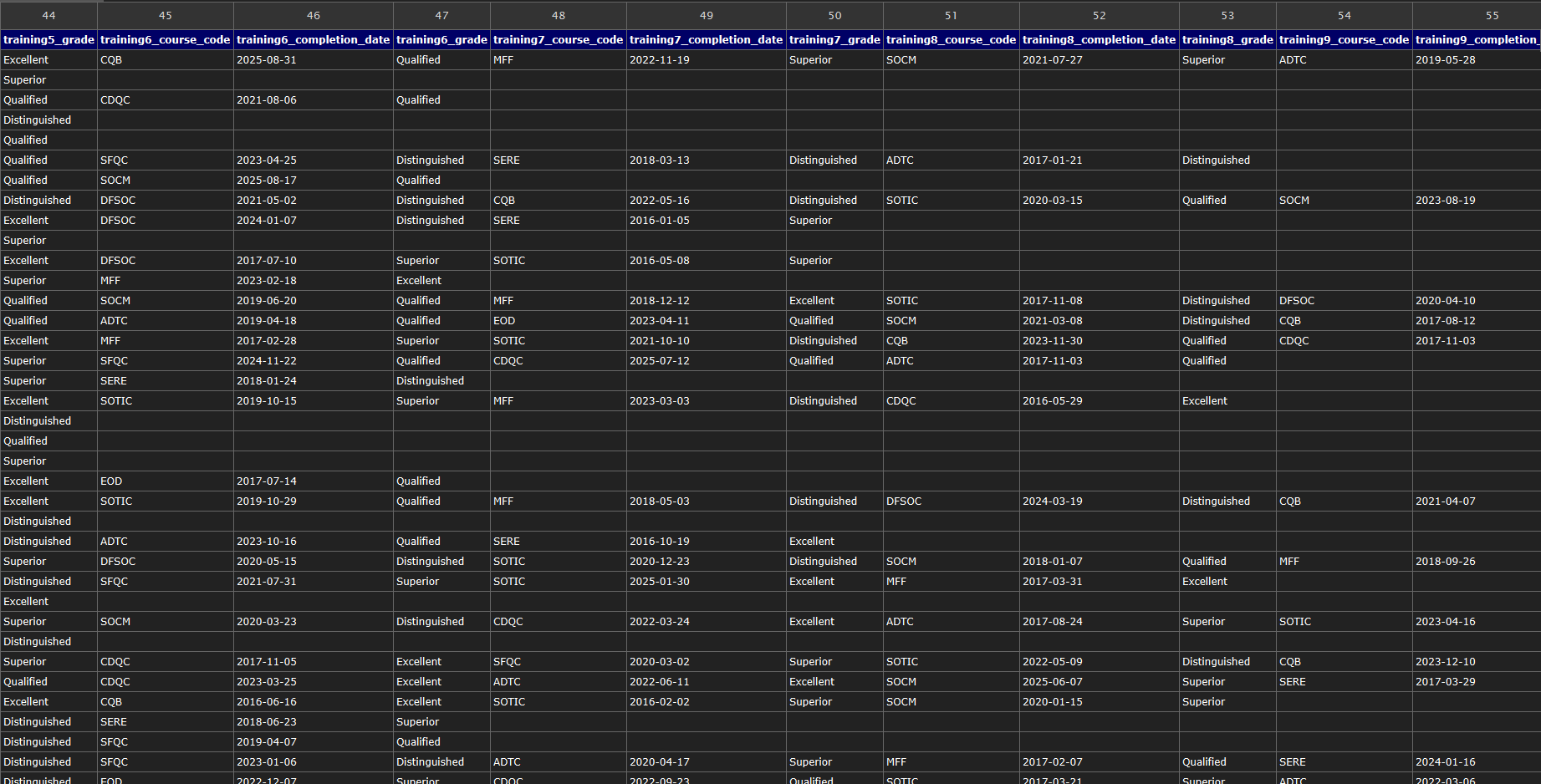The height and width of the screenshot is (784, 1541).
Task: Click the CQB cell in first row
Action: 111,60
